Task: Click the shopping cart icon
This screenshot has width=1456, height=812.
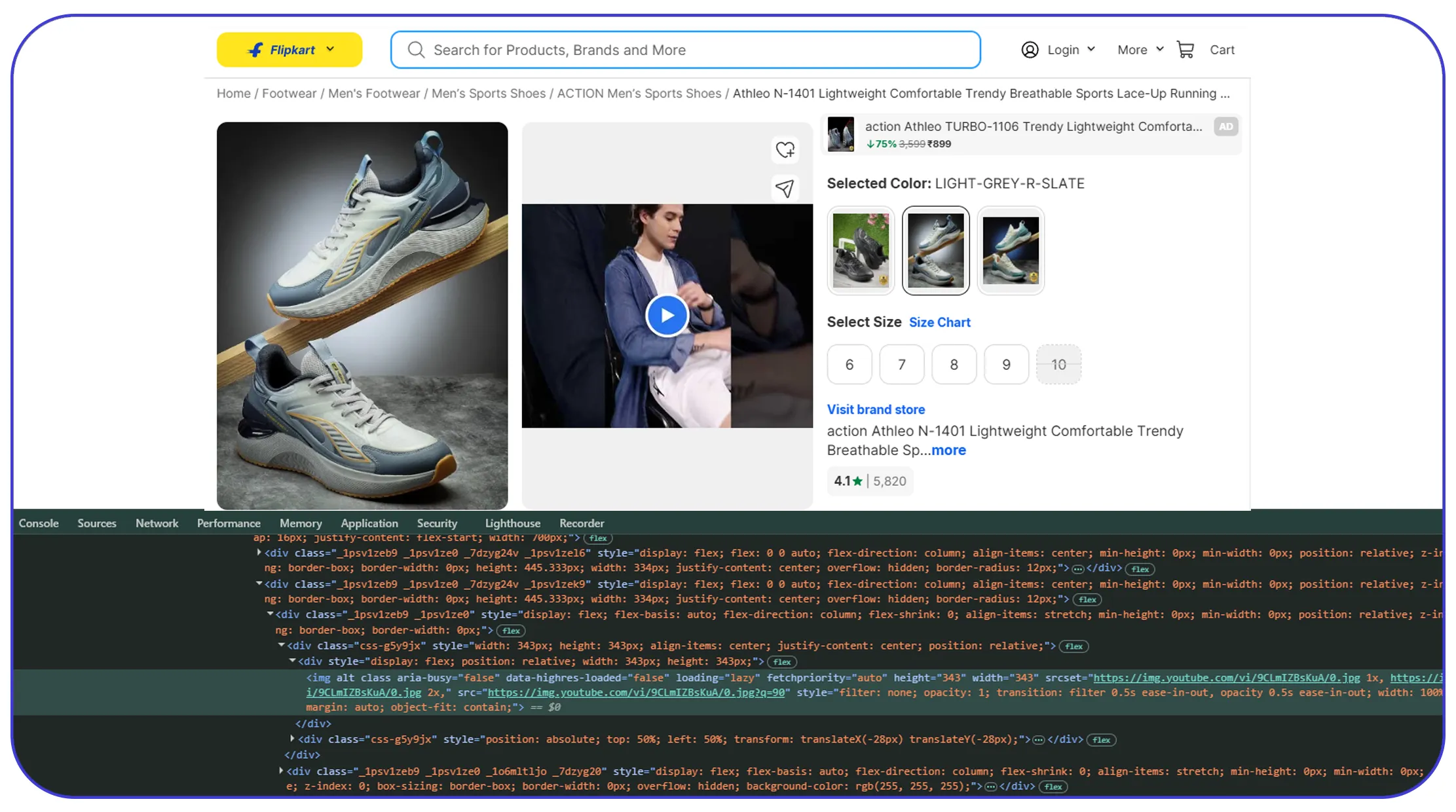Action: coord(1185,50)
